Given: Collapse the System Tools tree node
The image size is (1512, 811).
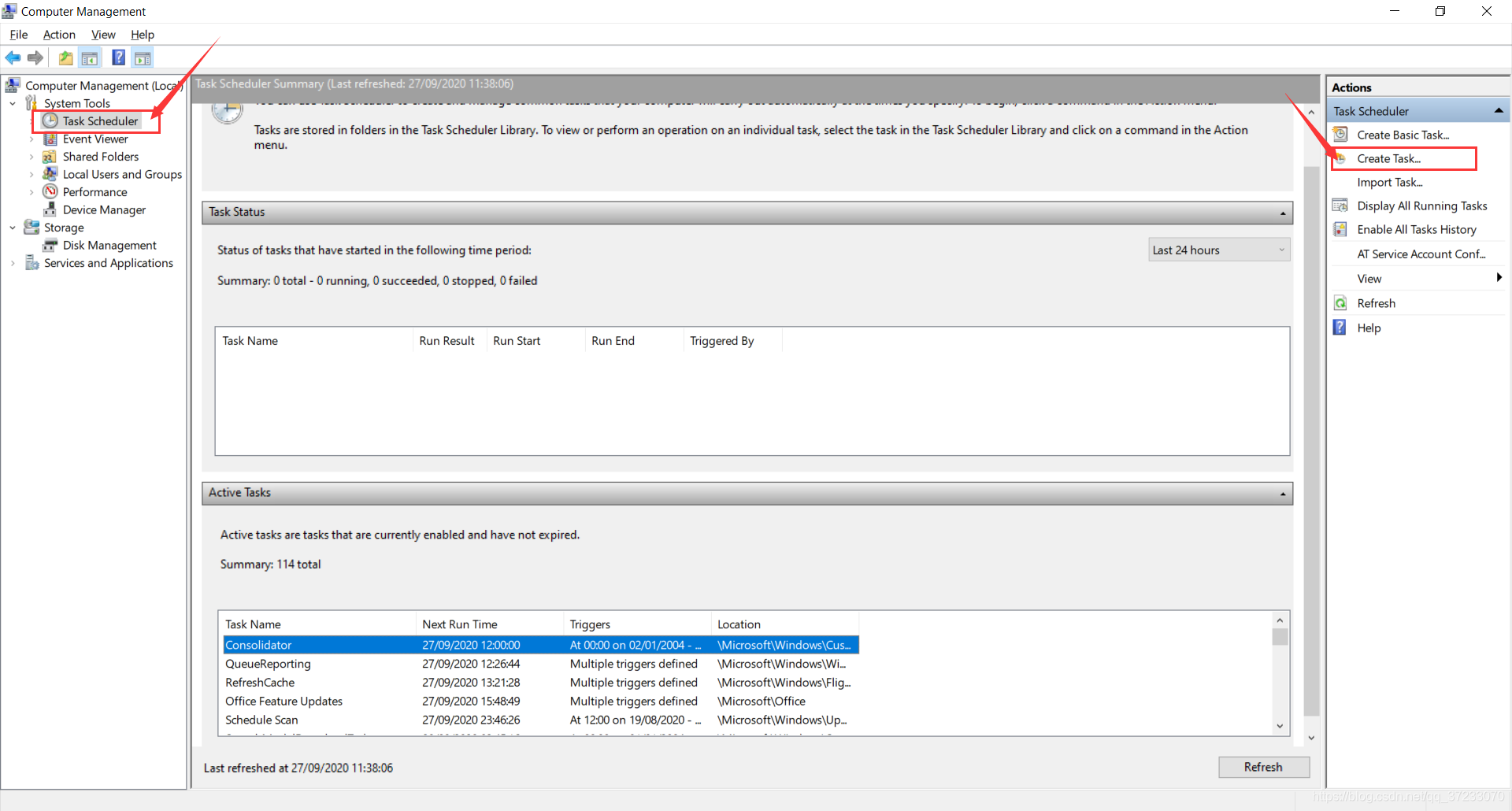Looking at the screenshot, I should (x=13, y=103).
